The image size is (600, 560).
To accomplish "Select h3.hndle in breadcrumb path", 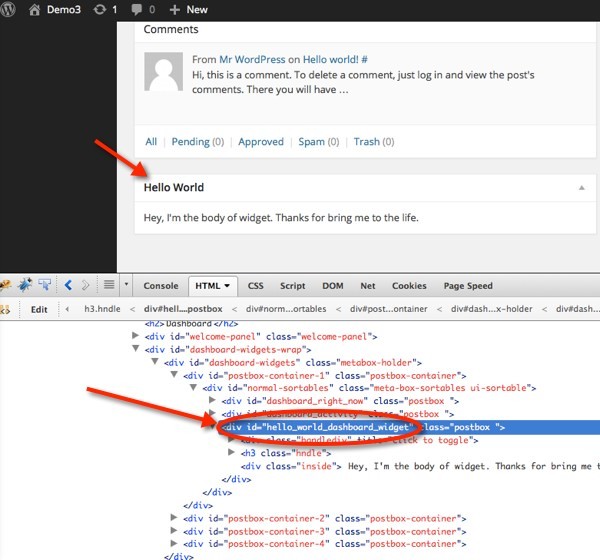I will coord(102,309).
